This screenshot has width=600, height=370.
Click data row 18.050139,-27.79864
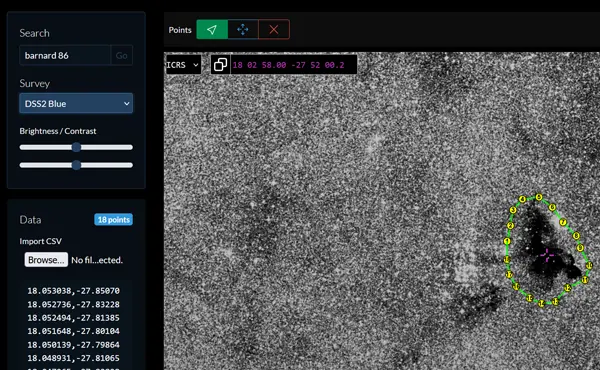click(x=73, y=345)
